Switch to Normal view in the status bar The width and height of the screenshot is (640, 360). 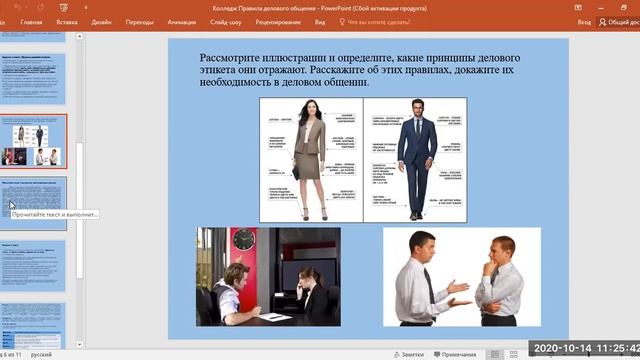(x=495, y=355)
